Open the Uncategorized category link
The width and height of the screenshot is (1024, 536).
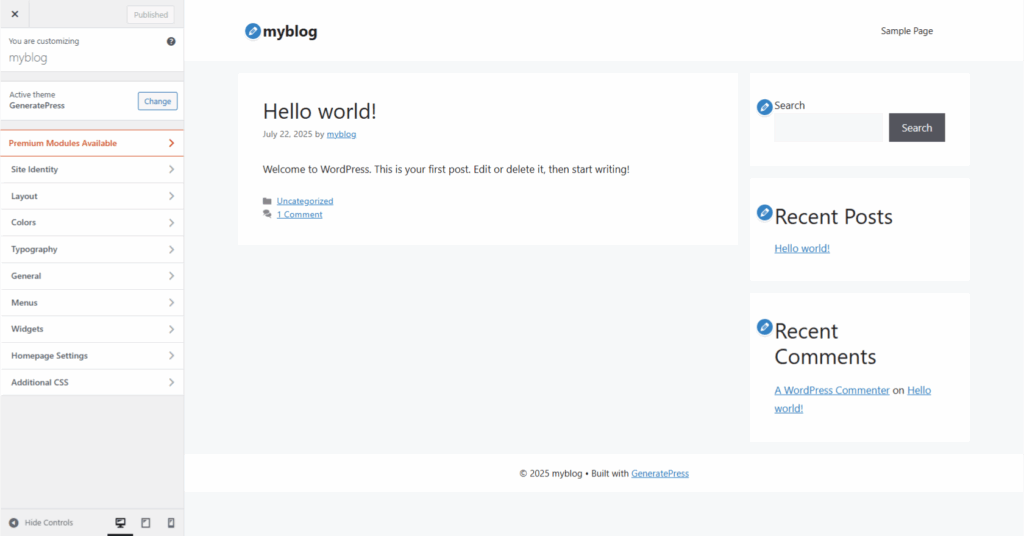click(305, 201)
